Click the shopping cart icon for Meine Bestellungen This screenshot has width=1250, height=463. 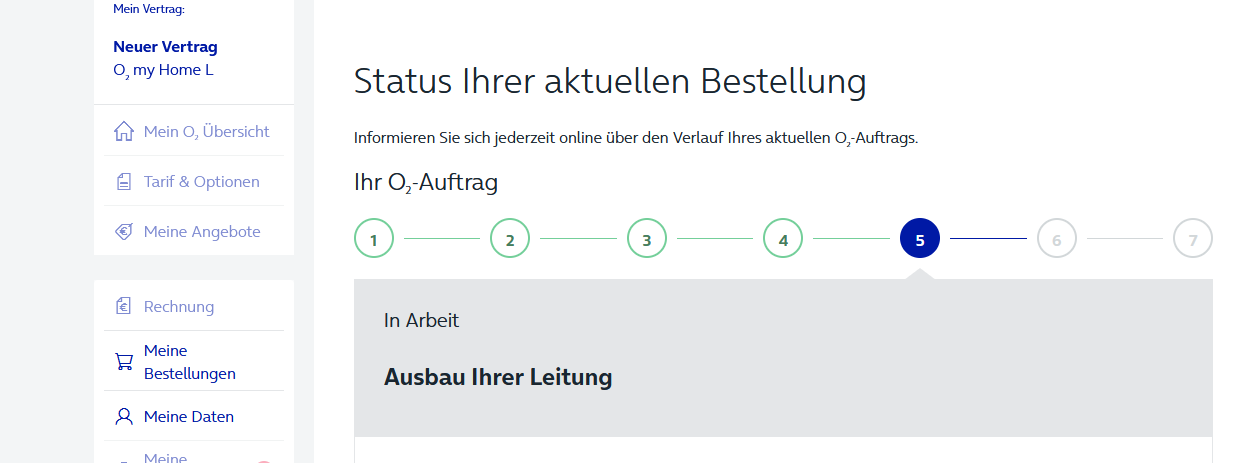(x=124, y=362)
